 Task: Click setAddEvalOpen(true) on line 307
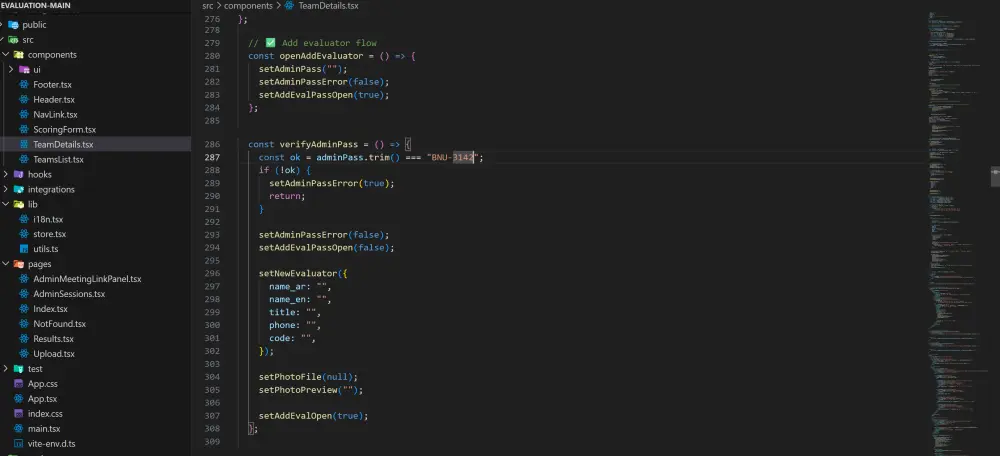(314, 416)
